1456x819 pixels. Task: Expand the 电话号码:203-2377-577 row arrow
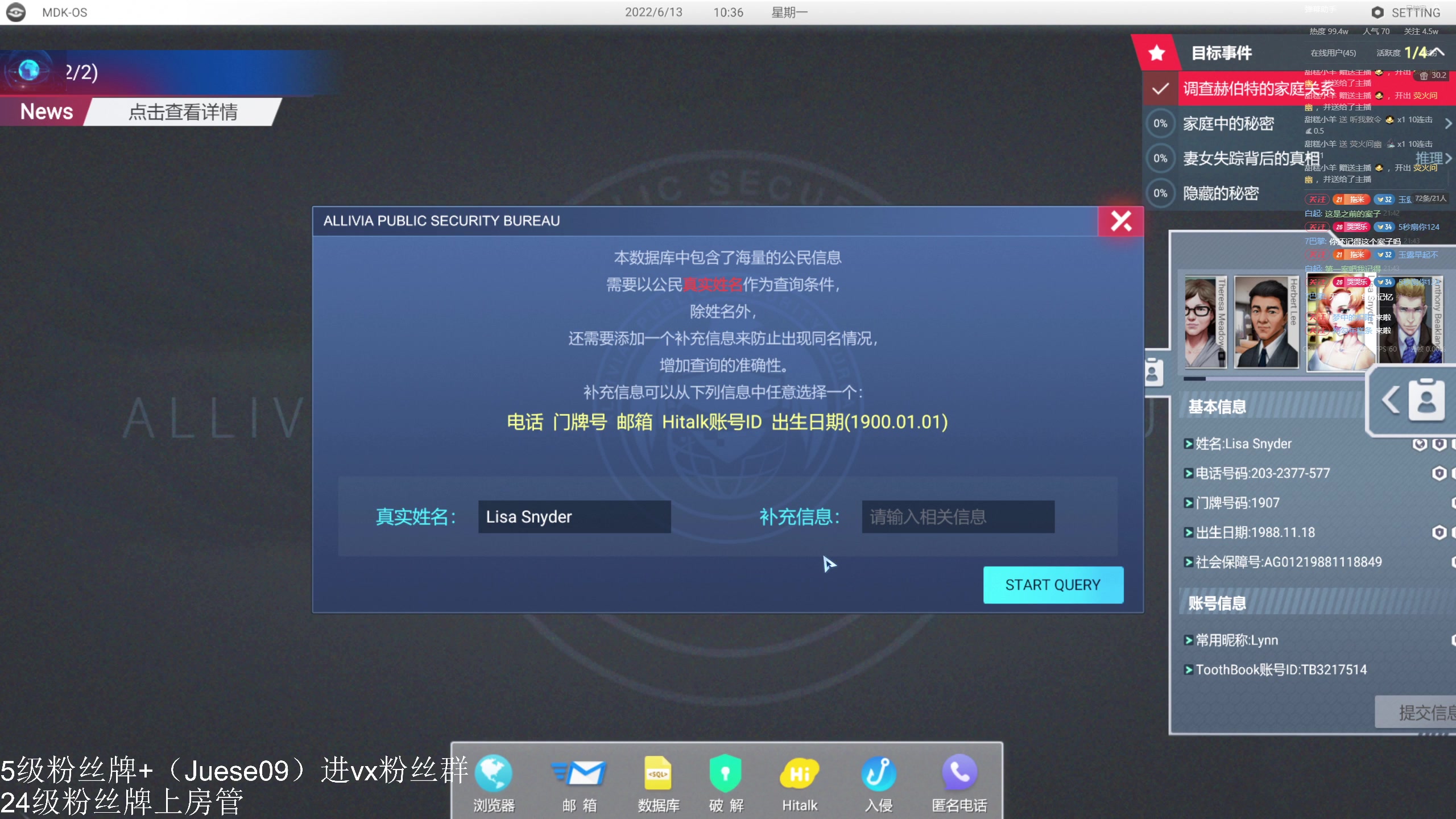point(1189,474)
